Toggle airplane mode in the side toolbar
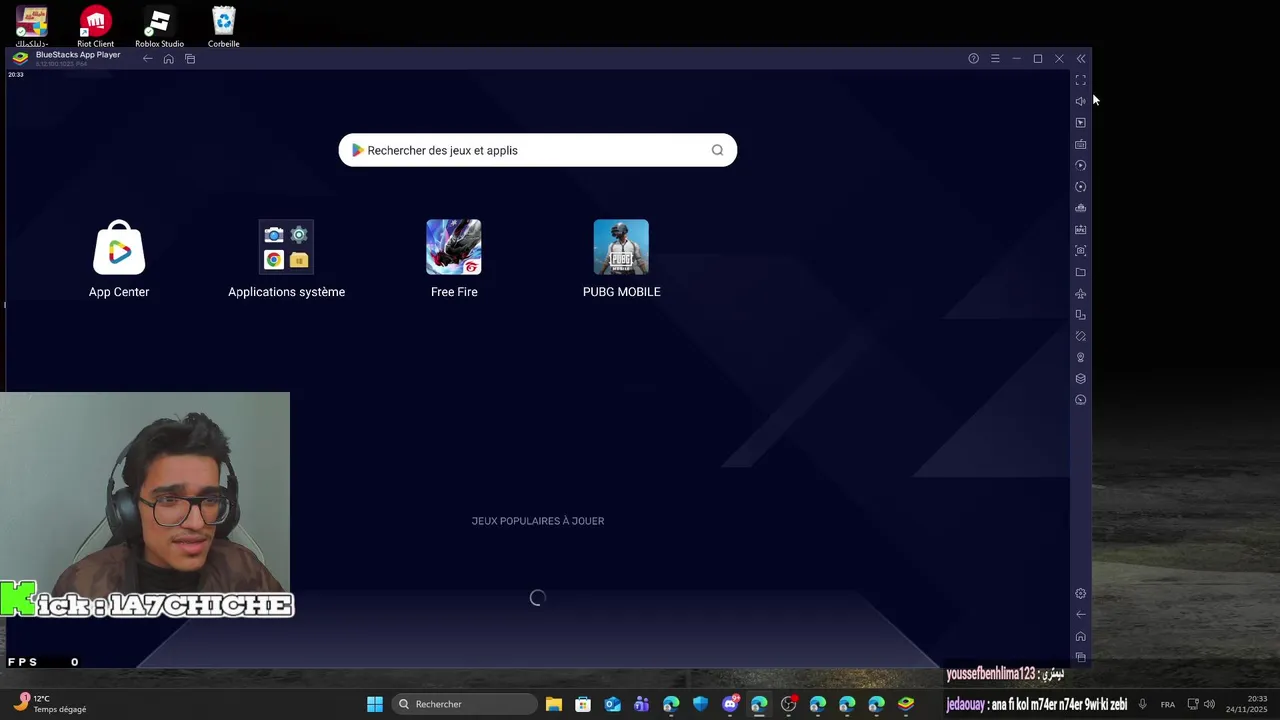 tap(1080, 293)
